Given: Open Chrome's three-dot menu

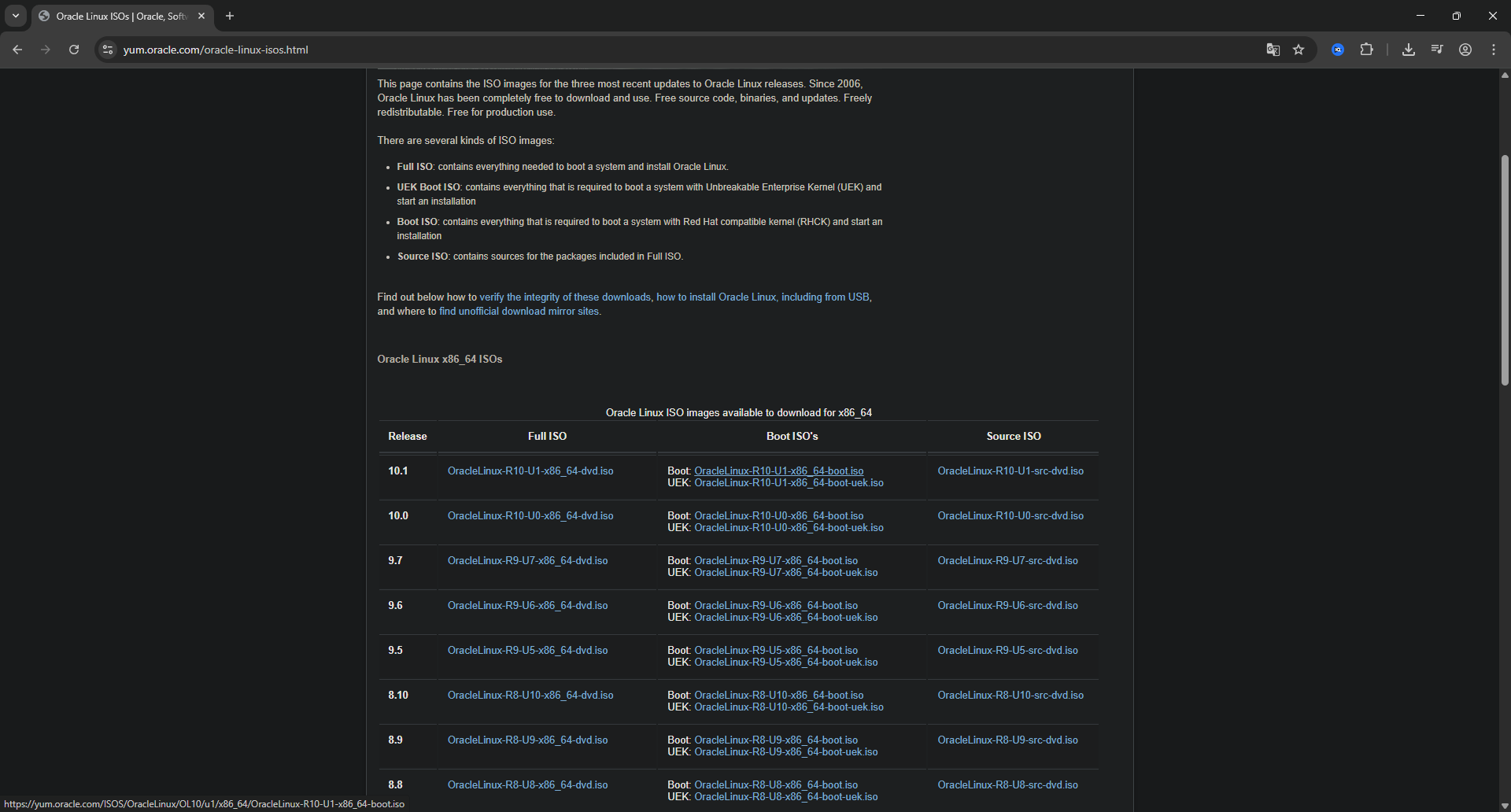Looking at the screenshot, I should (x=1494, y=49).
